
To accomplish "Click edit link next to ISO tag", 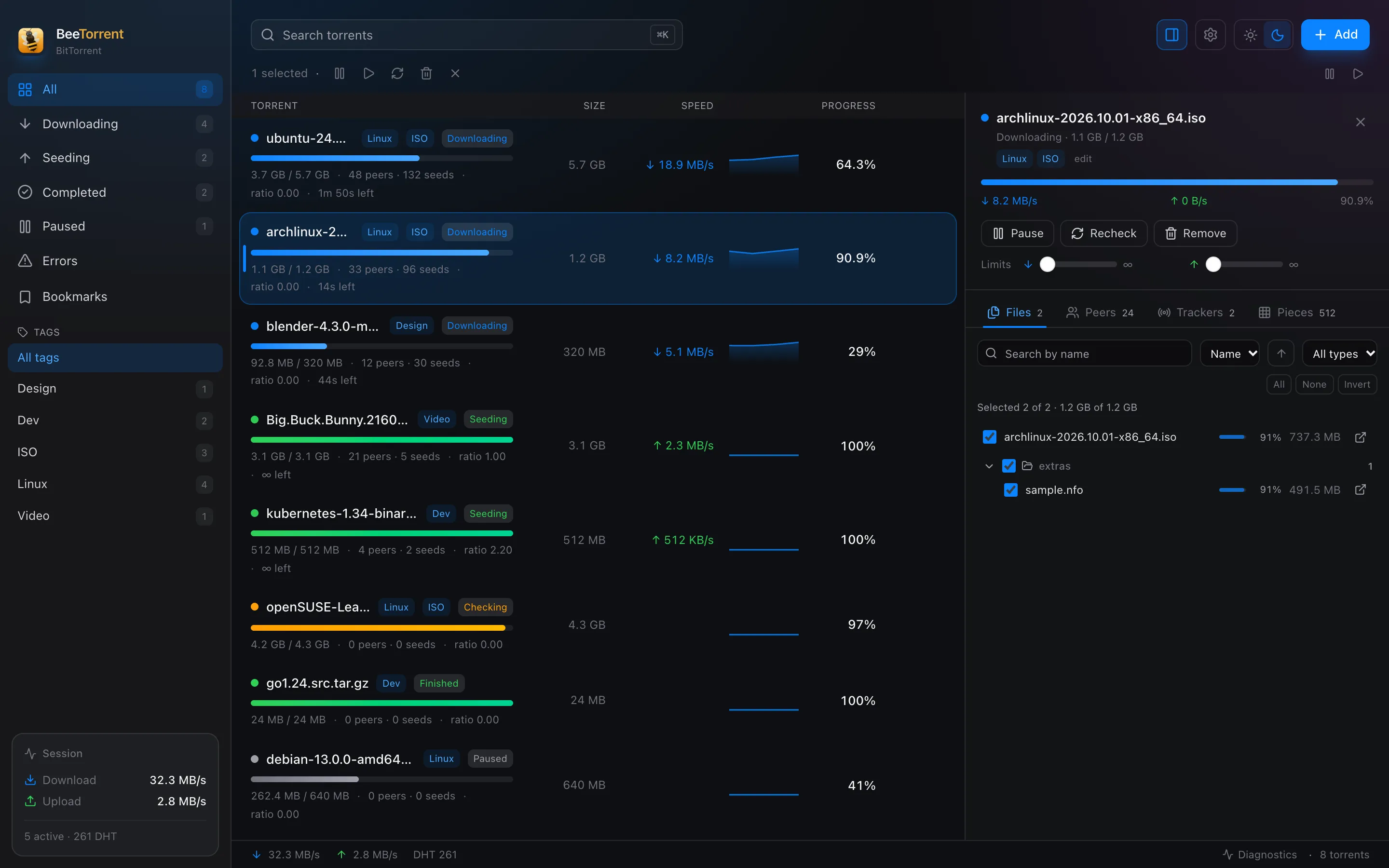I will [x=1082, y=159].
